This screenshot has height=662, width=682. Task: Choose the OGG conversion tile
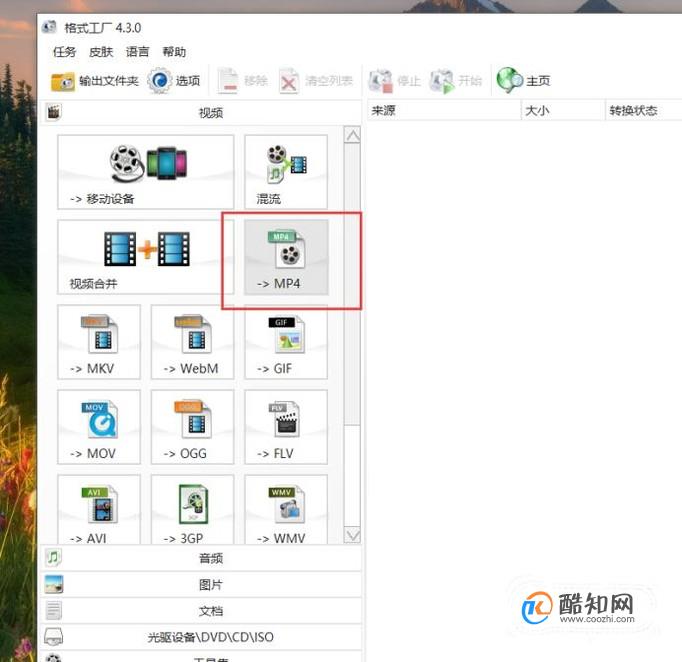192,427
